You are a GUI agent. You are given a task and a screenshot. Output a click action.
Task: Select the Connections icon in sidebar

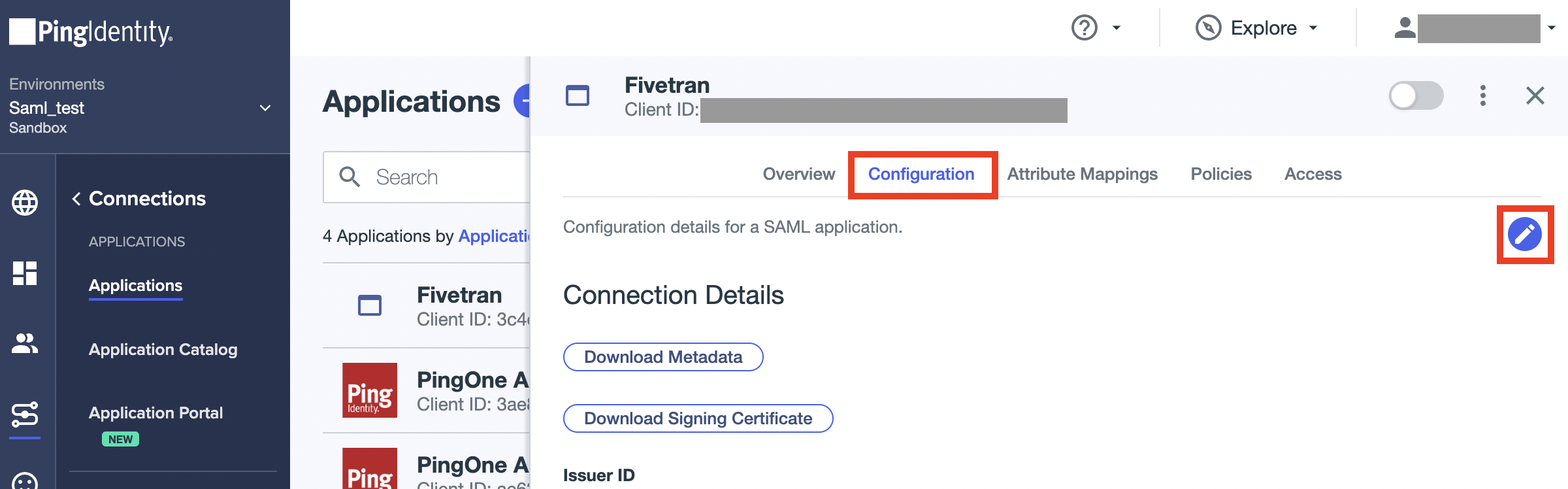25,414
